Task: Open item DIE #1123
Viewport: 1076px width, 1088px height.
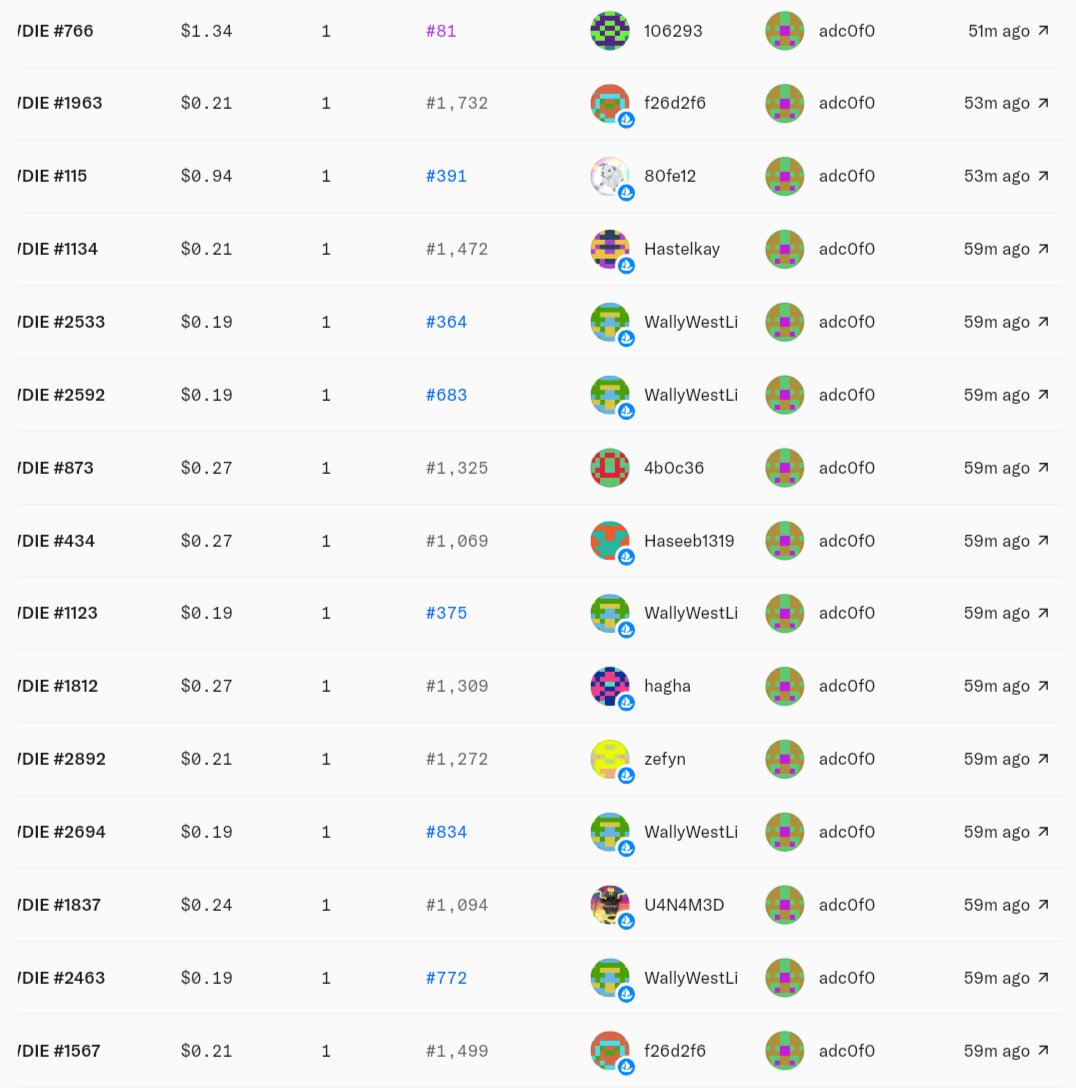Action: [x=58, y=613]
